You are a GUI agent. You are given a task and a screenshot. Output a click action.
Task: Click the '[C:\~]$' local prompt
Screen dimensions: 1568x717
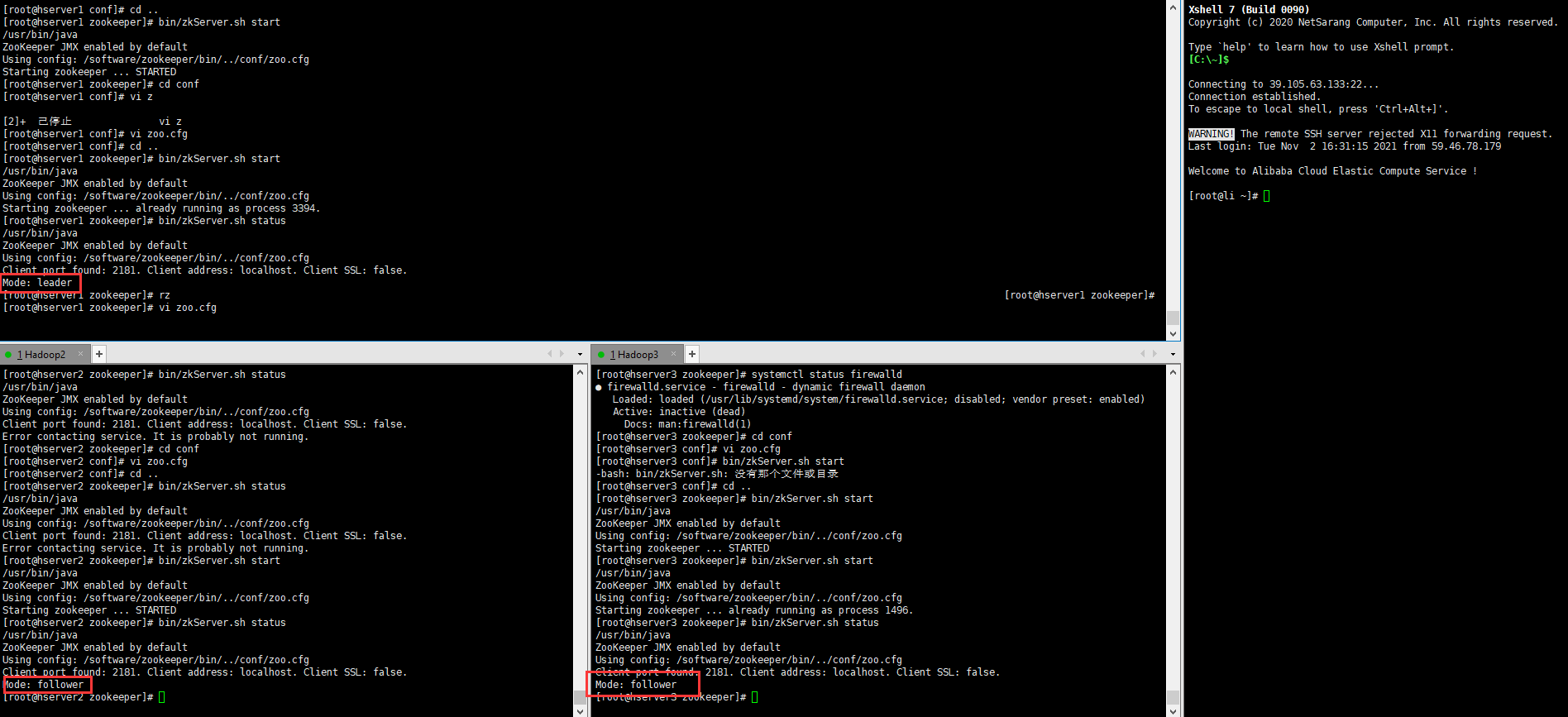(x=1208, y=60)
